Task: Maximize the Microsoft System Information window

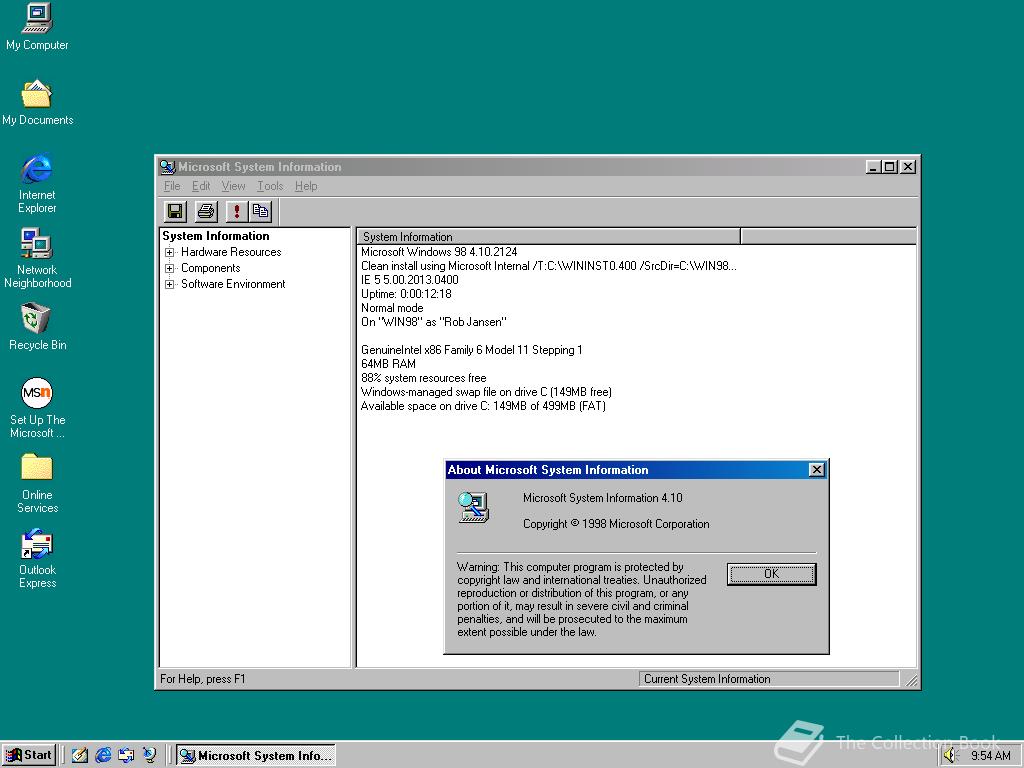Action: coord(889,167)
